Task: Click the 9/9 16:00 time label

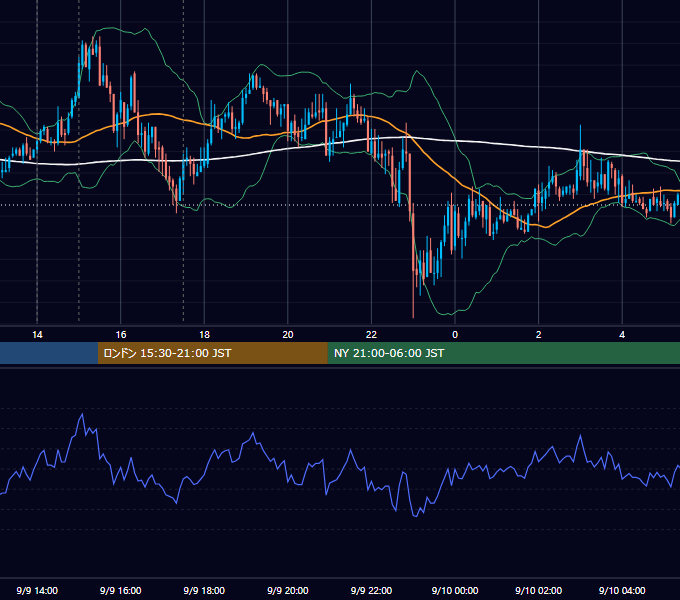Action: coord(121,590)
